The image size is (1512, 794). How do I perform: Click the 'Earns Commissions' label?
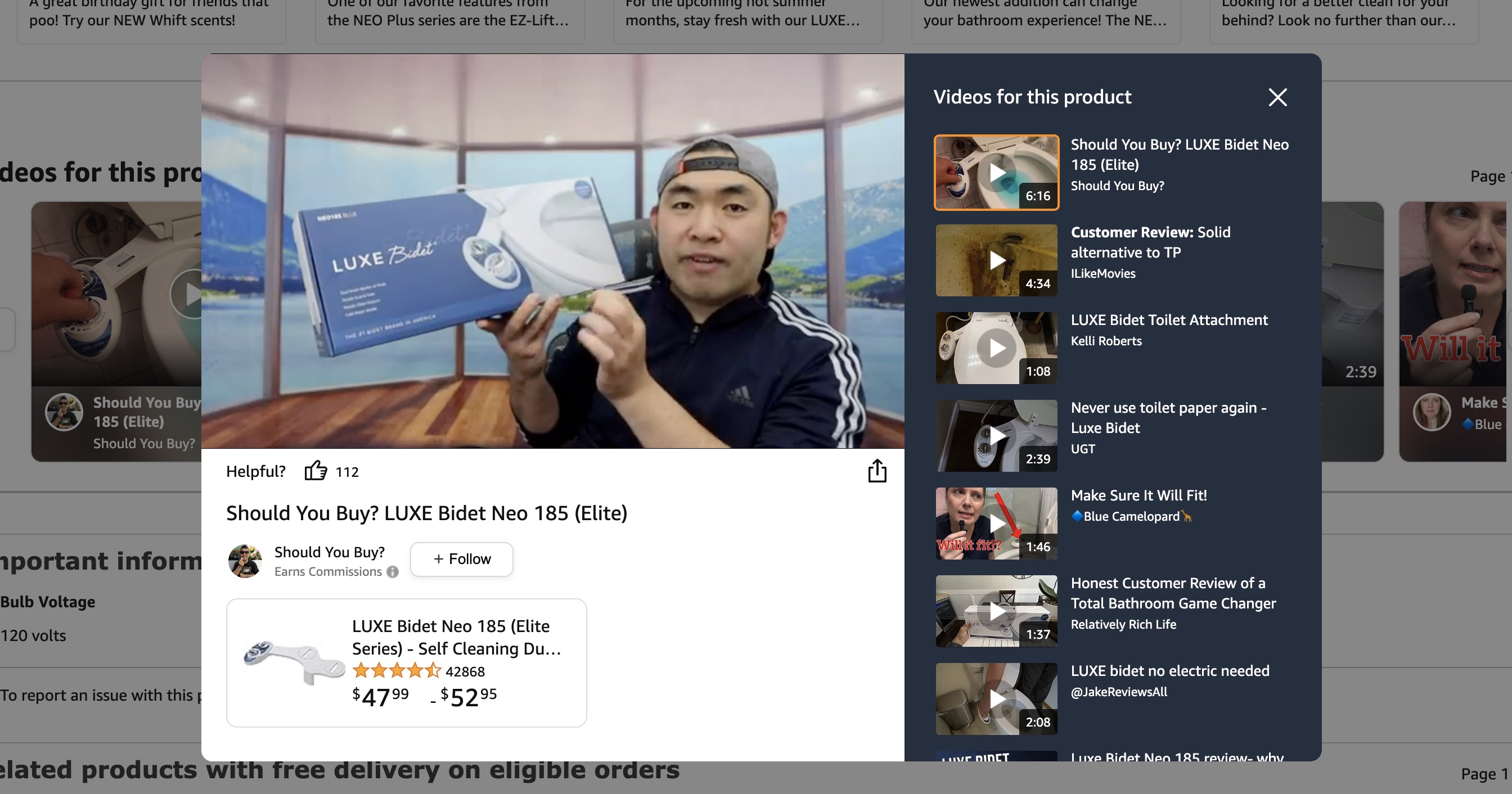(327, 571)
